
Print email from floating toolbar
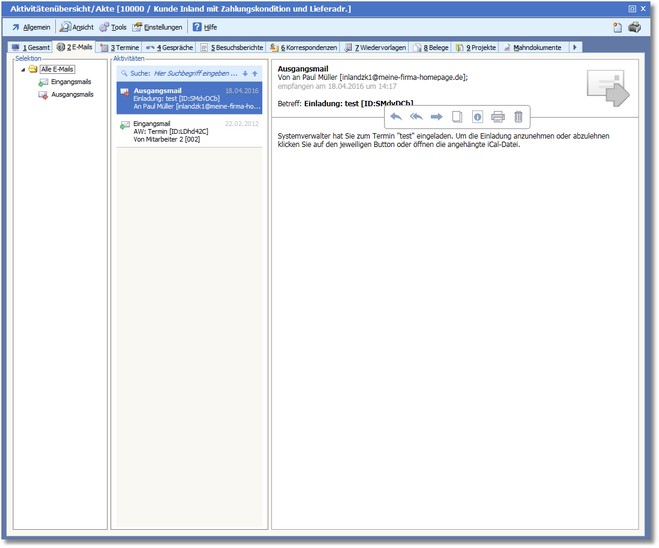(x=498, y=117)
